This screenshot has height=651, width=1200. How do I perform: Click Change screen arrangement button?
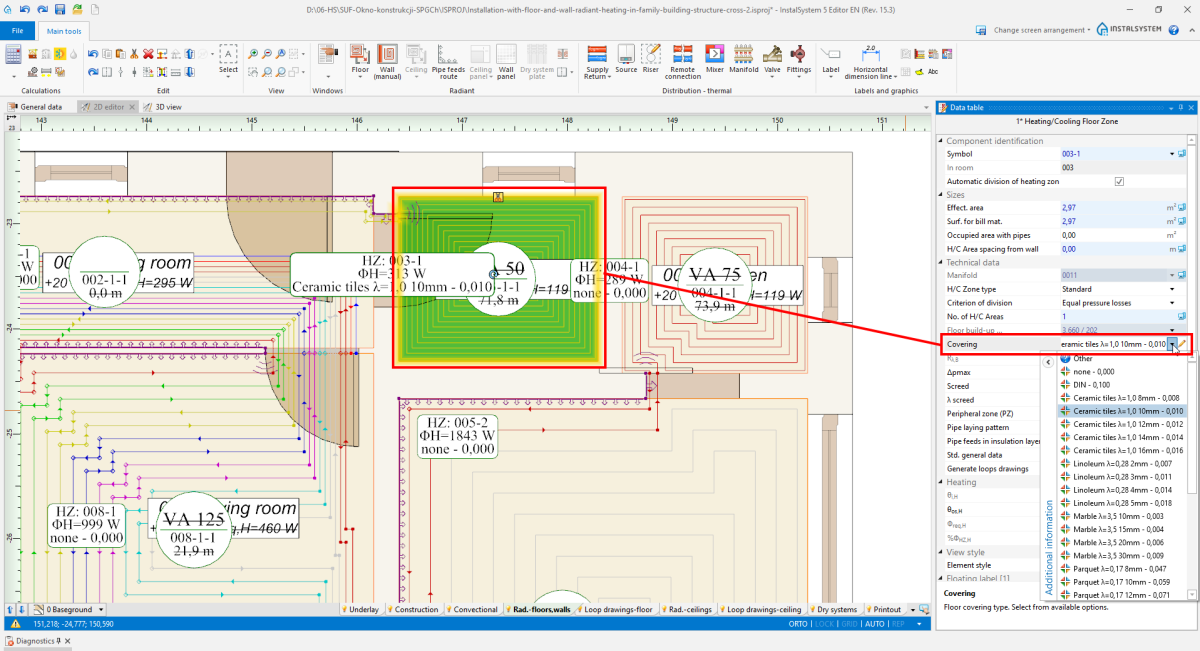point(1041,30)
